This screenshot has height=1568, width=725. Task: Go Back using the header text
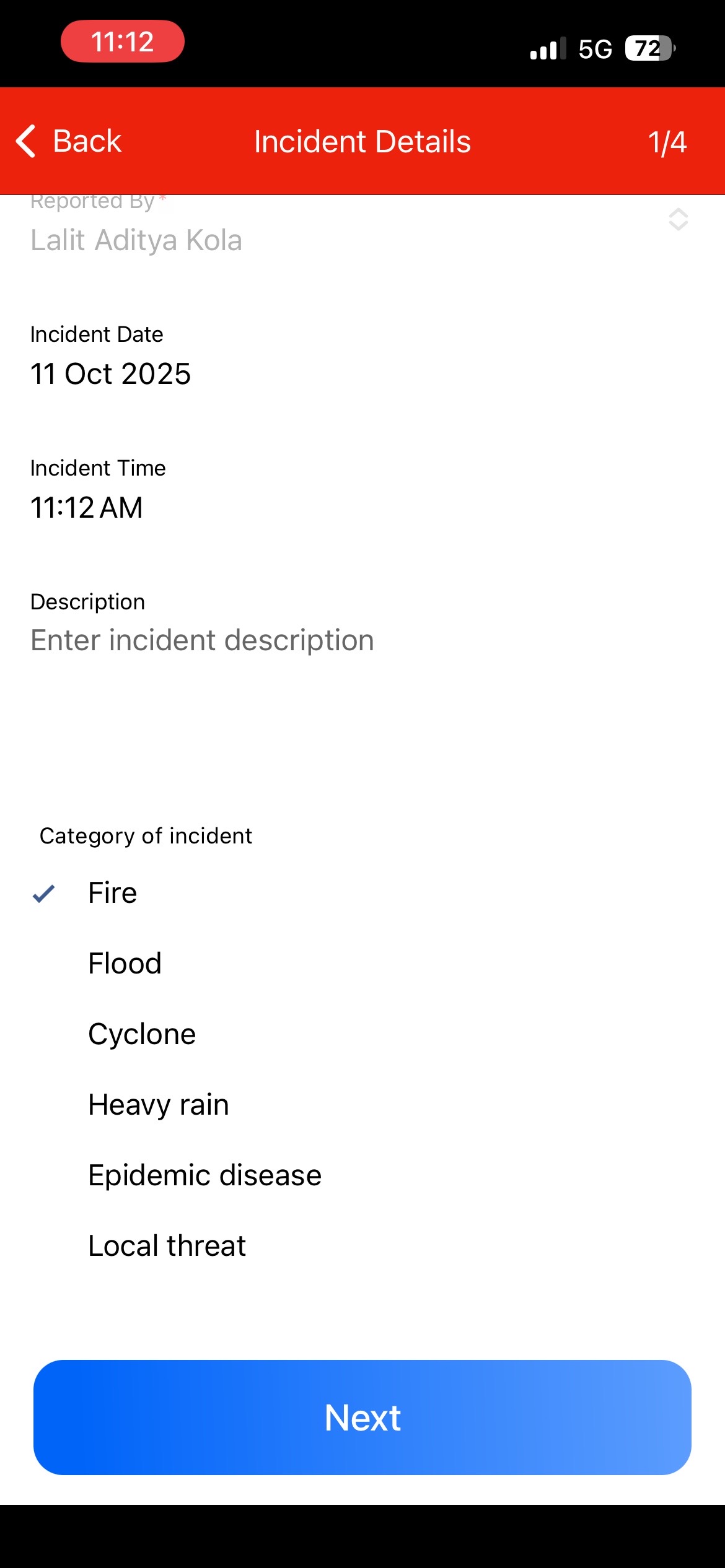pyautogui.click(x=87, y=141)
